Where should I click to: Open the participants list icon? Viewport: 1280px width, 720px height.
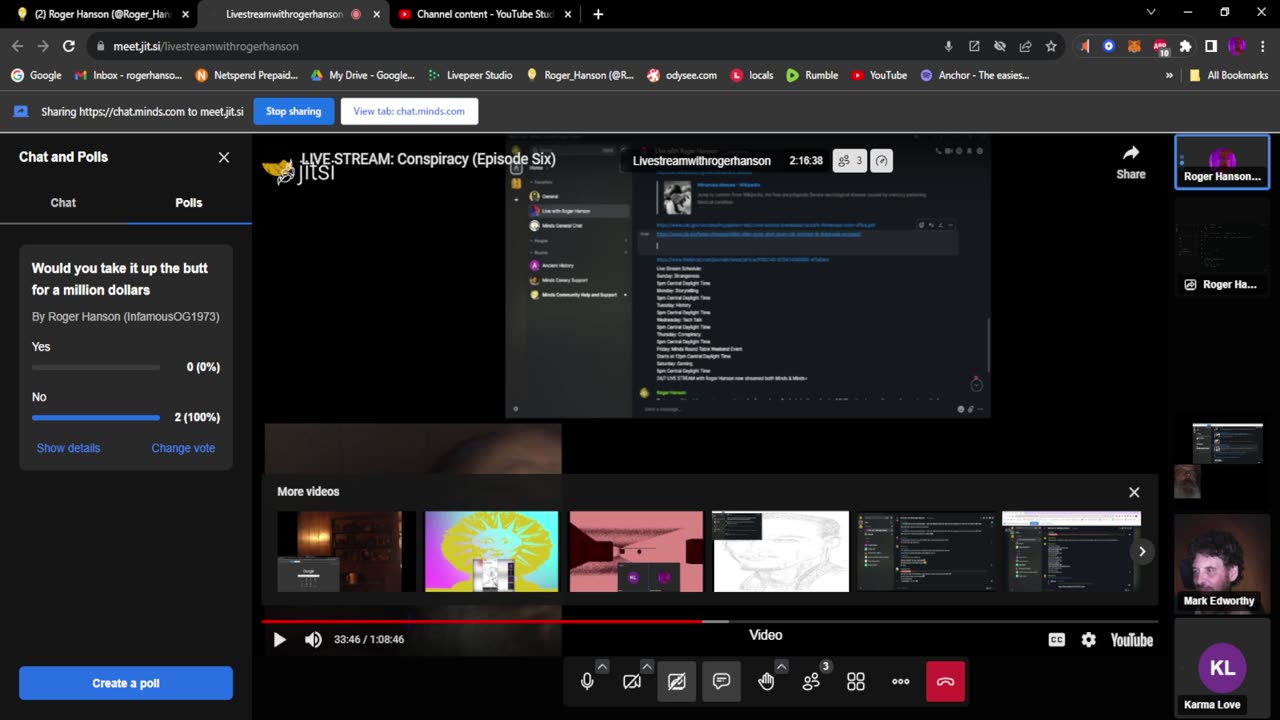811,682
